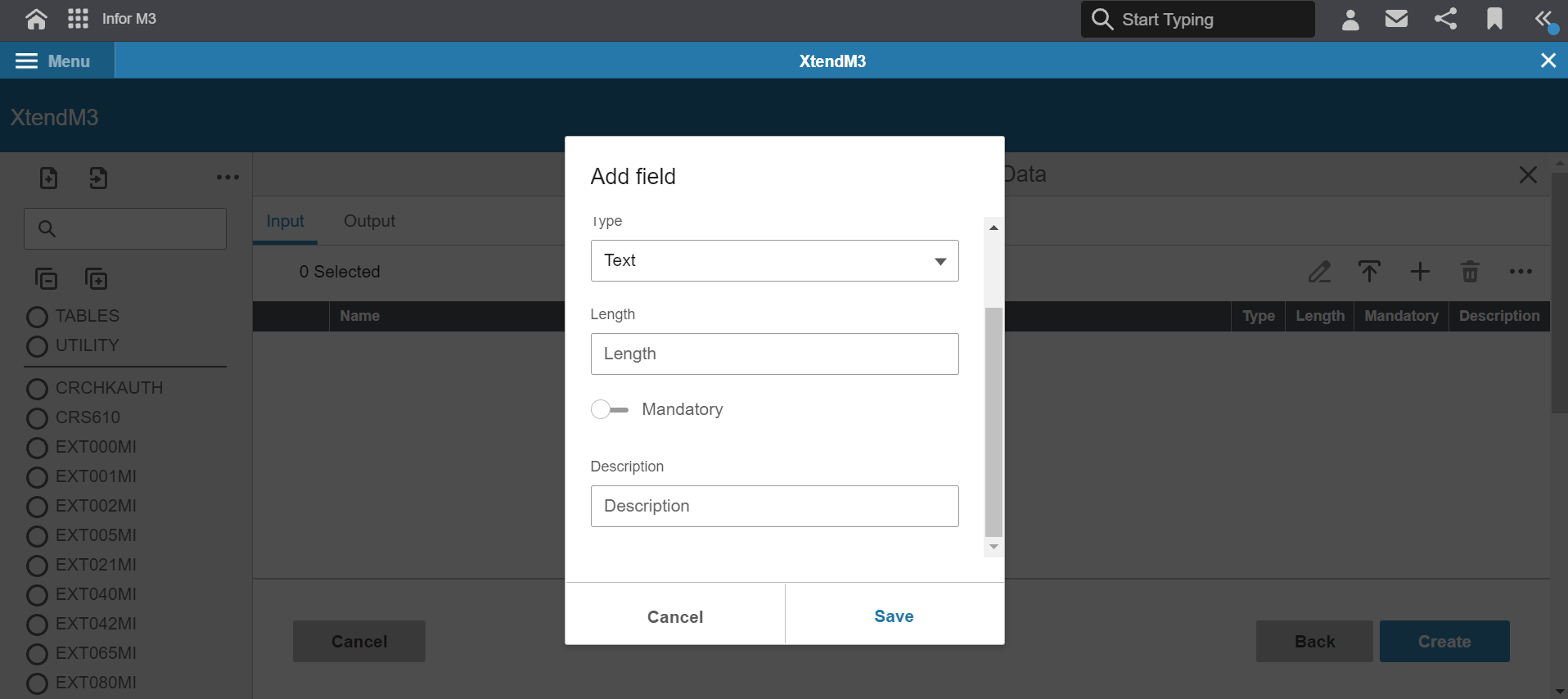Click the new extension file icon
This screenshot has height=699, width=1568.
[48, 178]
